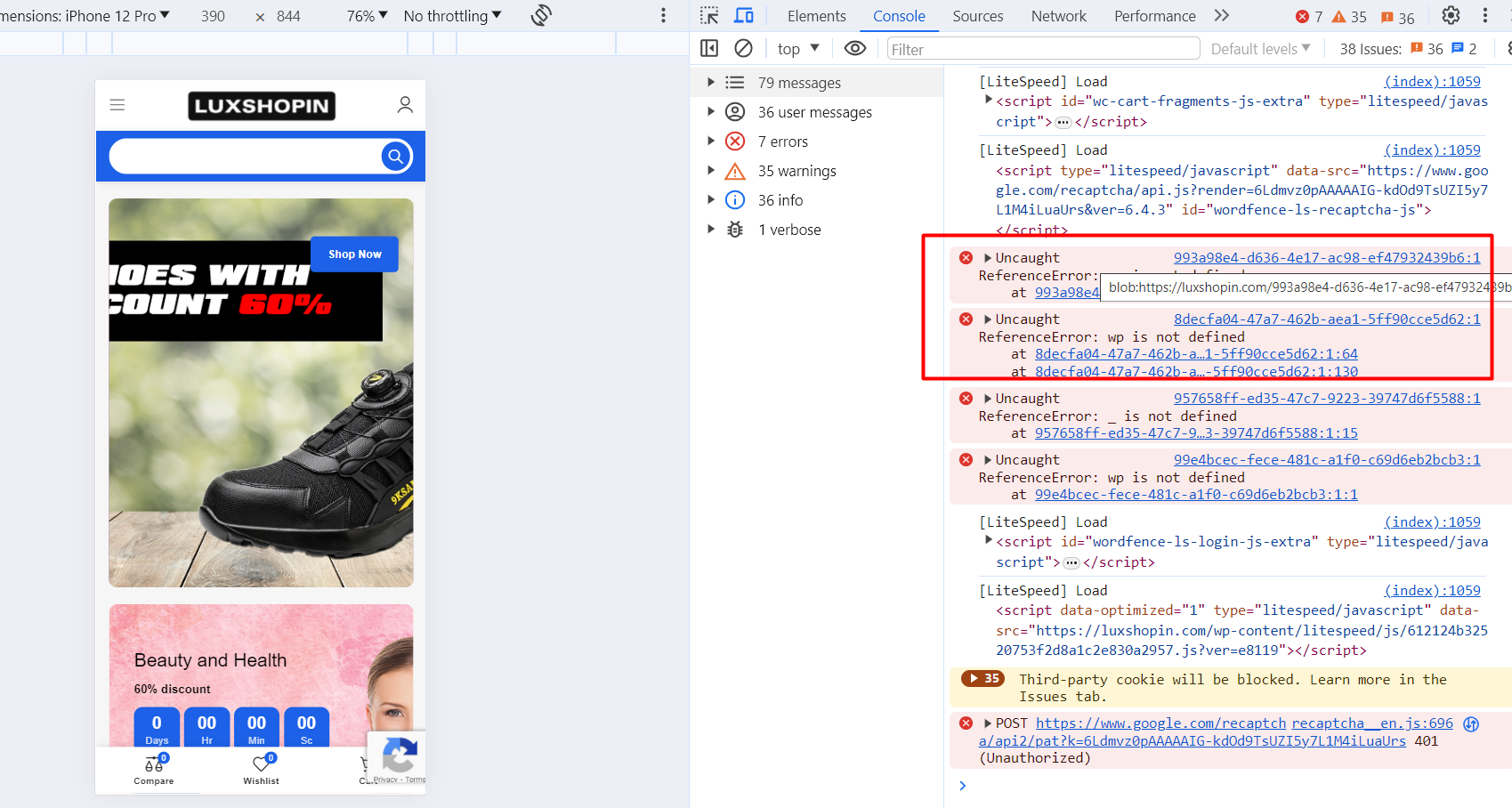The image size is (1512, 808).
Task: Expand the 79 messages group arrow
Action: (x=710, y=82)
